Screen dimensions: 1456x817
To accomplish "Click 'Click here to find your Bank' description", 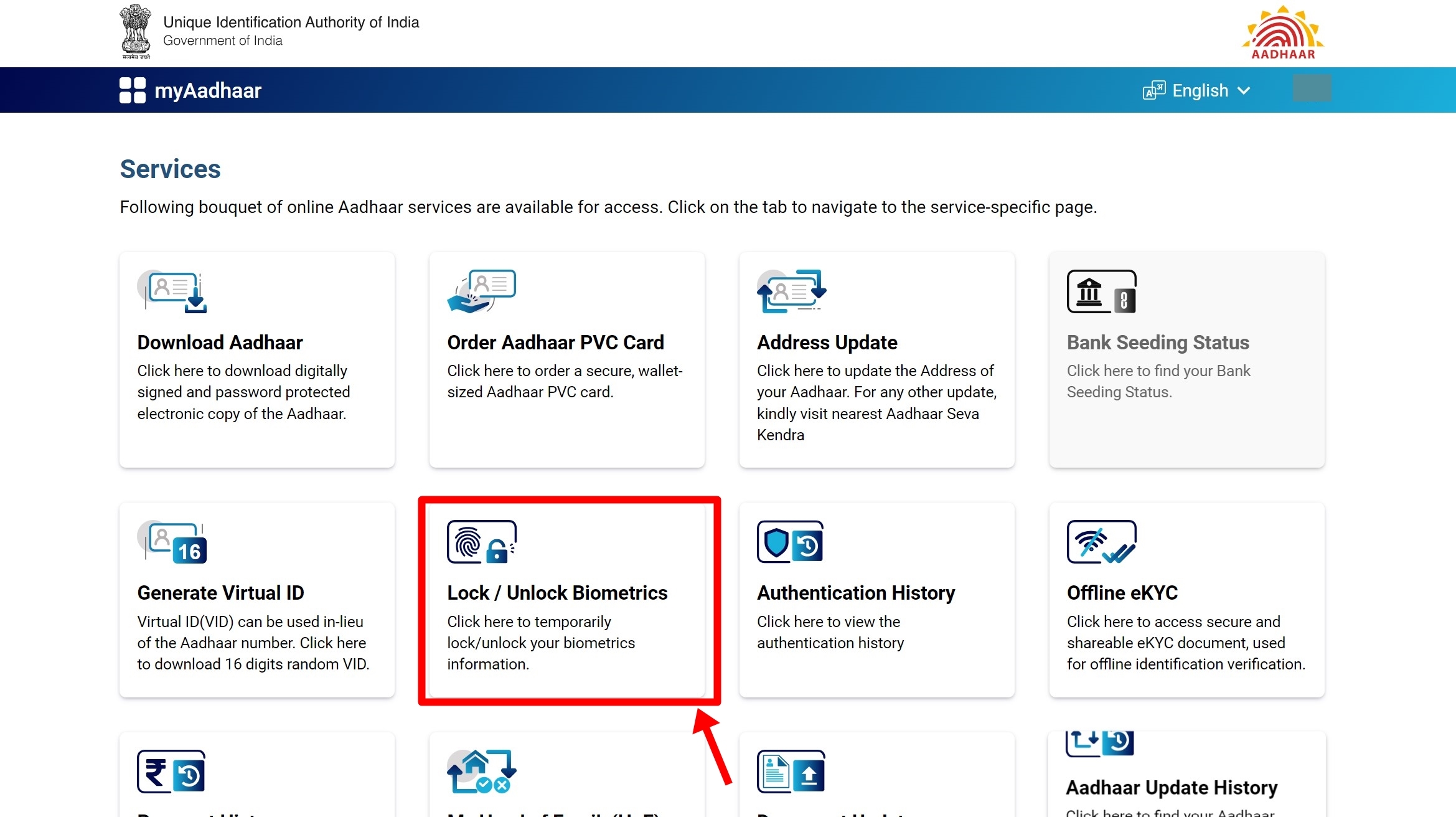I will 1158,381.
